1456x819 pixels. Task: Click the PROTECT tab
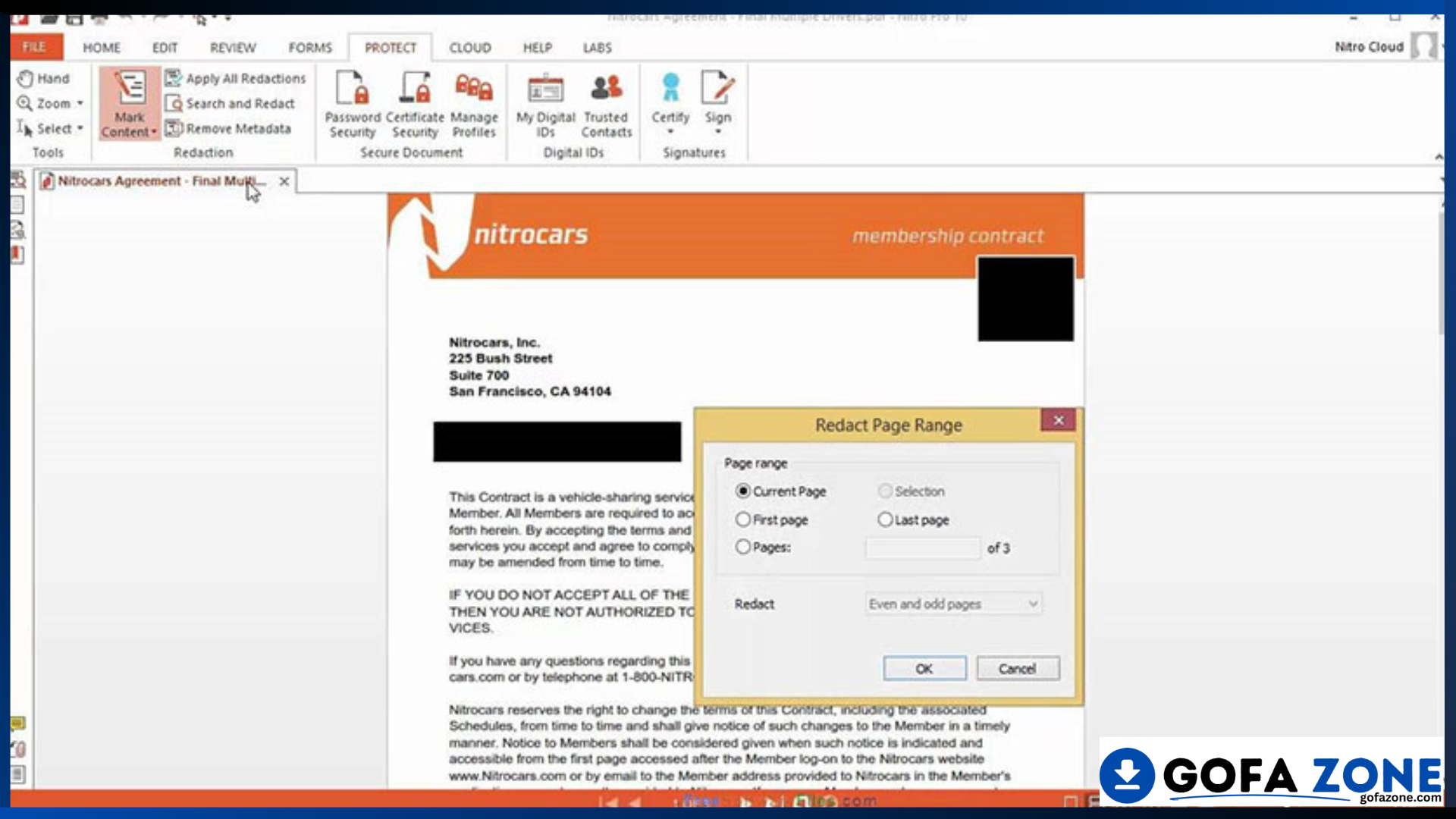[391, 48]
